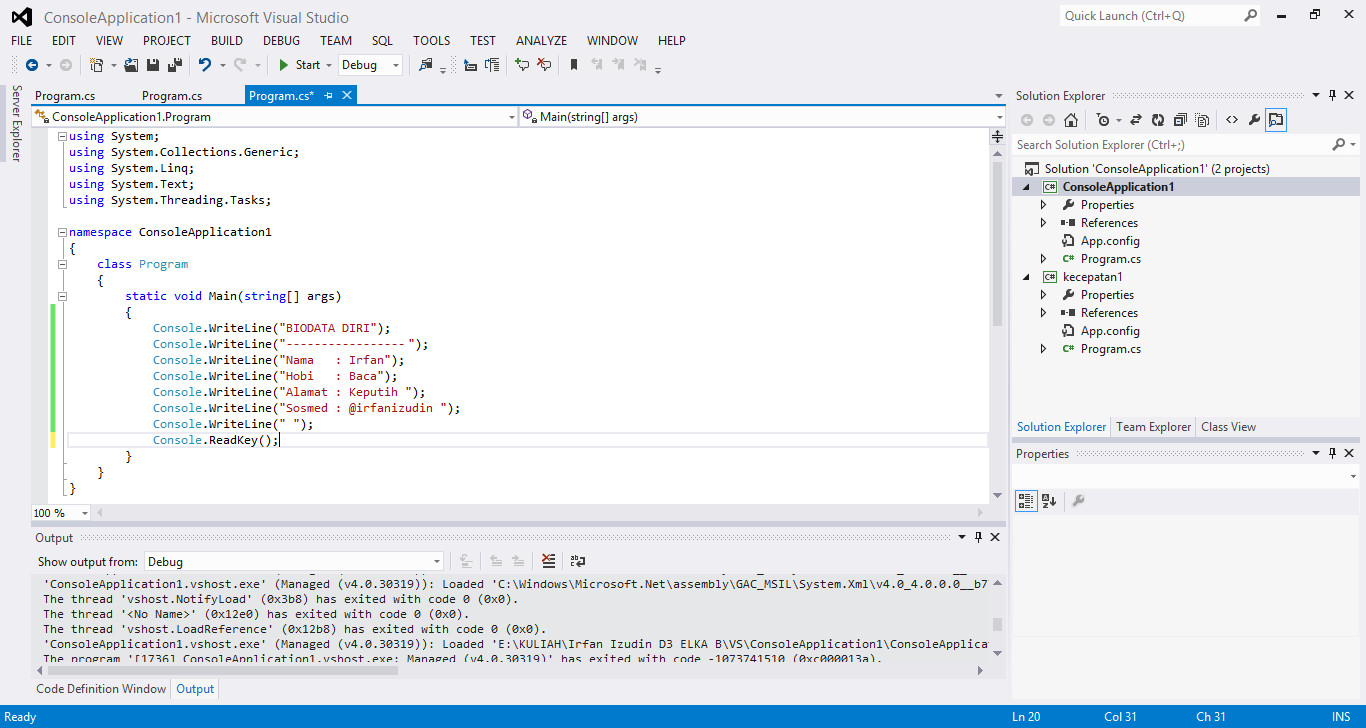Close the Output panel
Screen dimensions: 1366x728
(x=994, y=538)
